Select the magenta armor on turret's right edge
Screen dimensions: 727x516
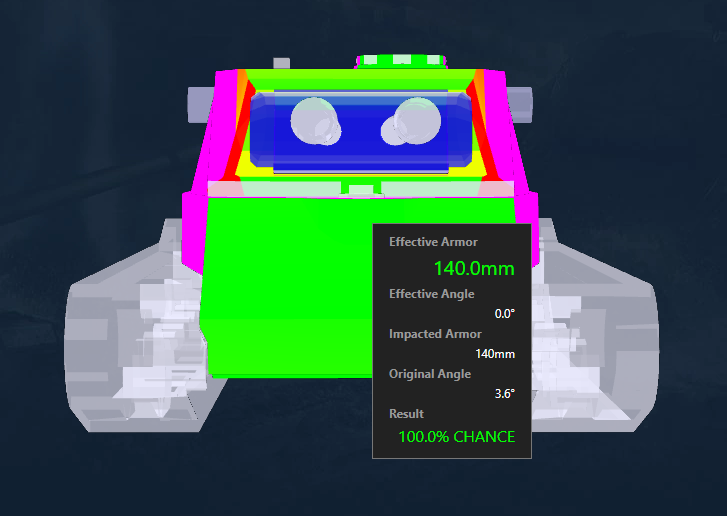coord(504,130)
